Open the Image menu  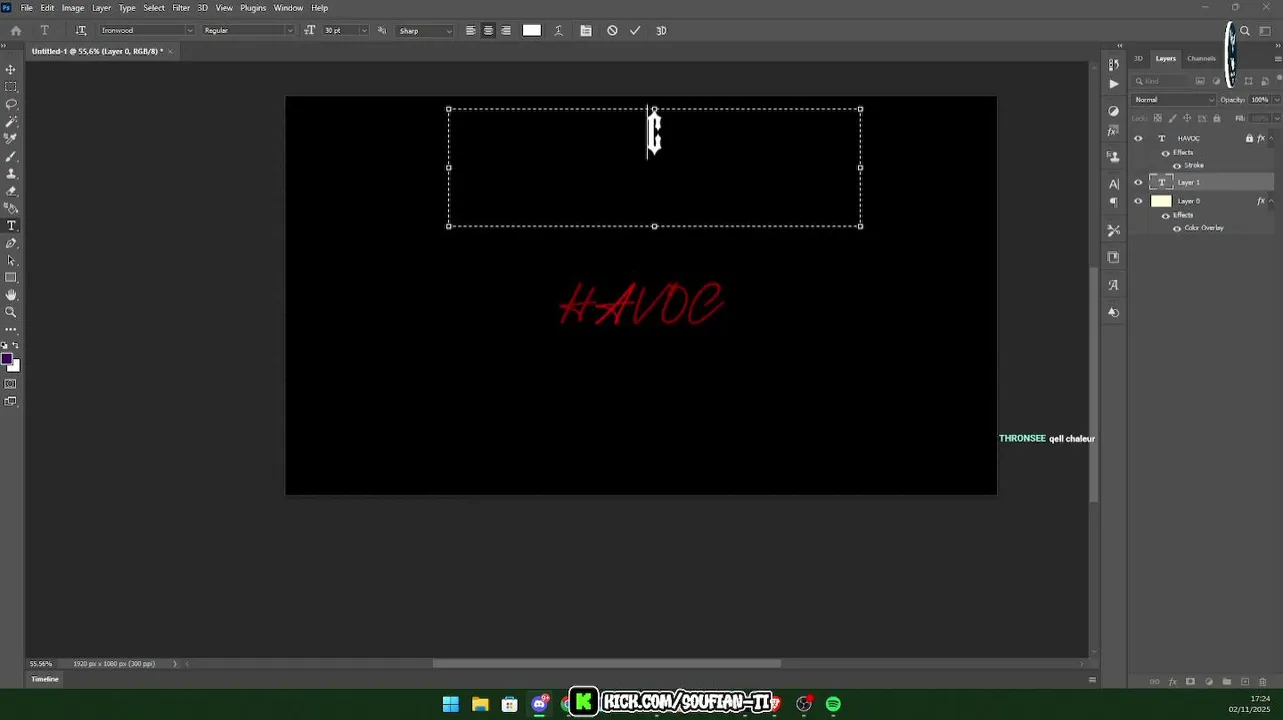73,8
